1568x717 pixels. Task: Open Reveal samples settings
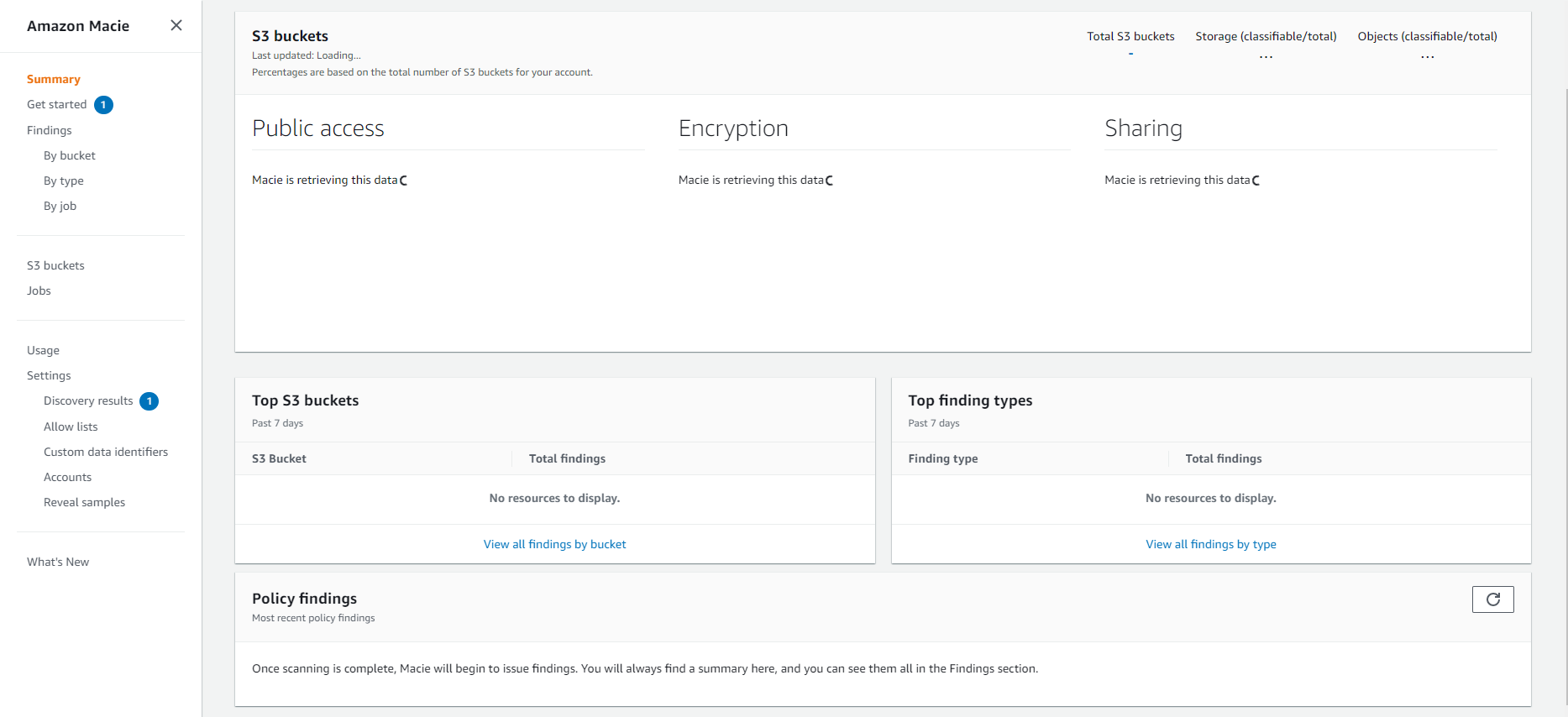point(85,502)
